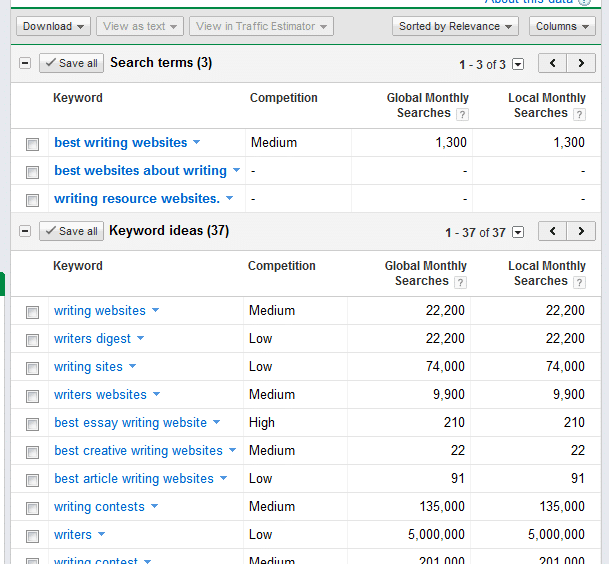
Task: Expand arrow next to writing websites
Action: [155, 310]
